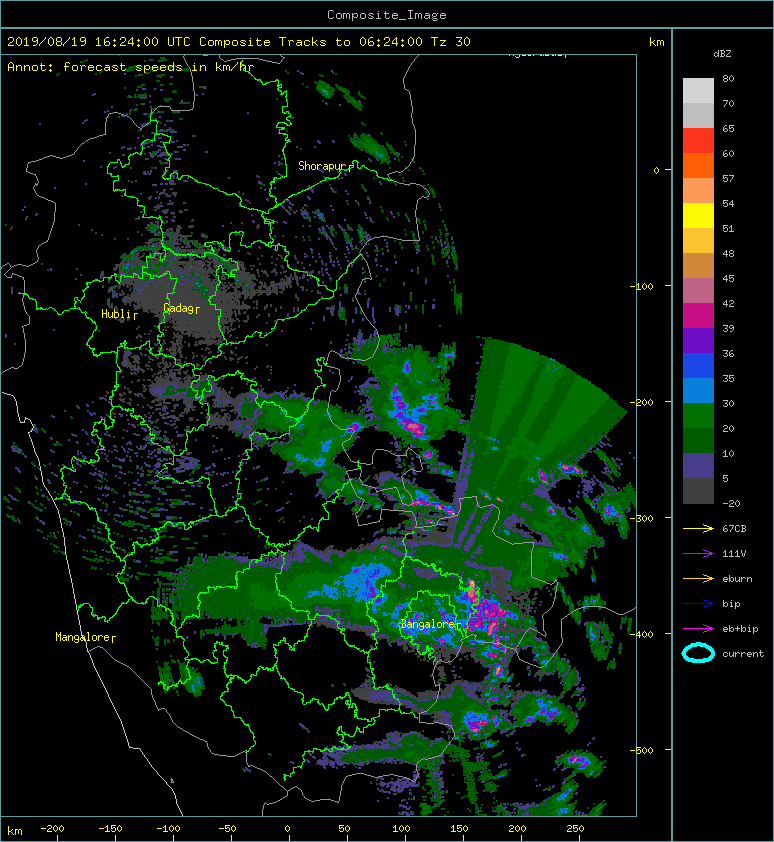Click the -100 tick on vertical axis
The width and height of the screenshot is (774, 842).
coord(641,286)
